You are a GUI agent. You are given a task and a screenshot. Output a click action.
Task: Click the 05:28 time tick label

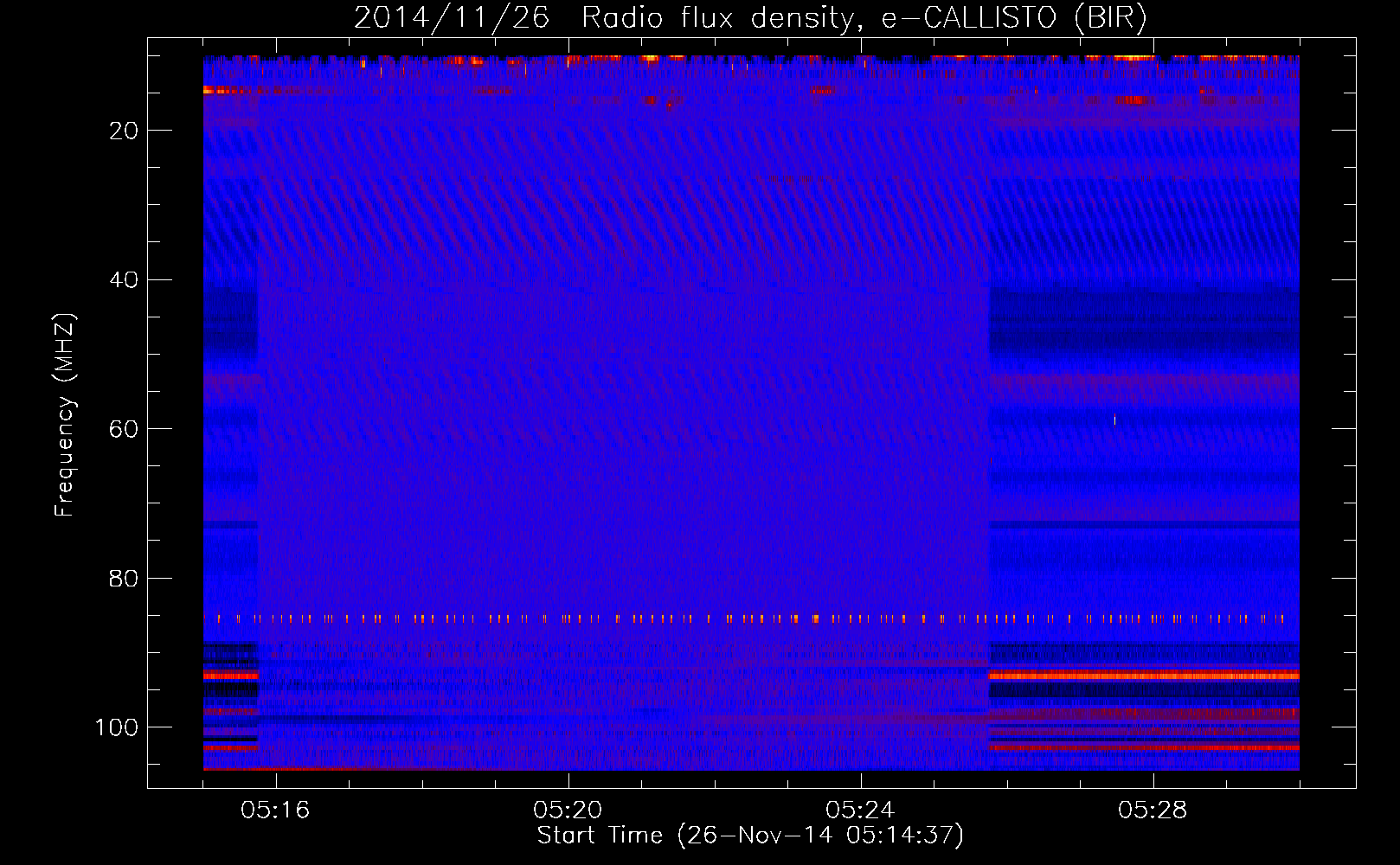tap(1153, 811)
